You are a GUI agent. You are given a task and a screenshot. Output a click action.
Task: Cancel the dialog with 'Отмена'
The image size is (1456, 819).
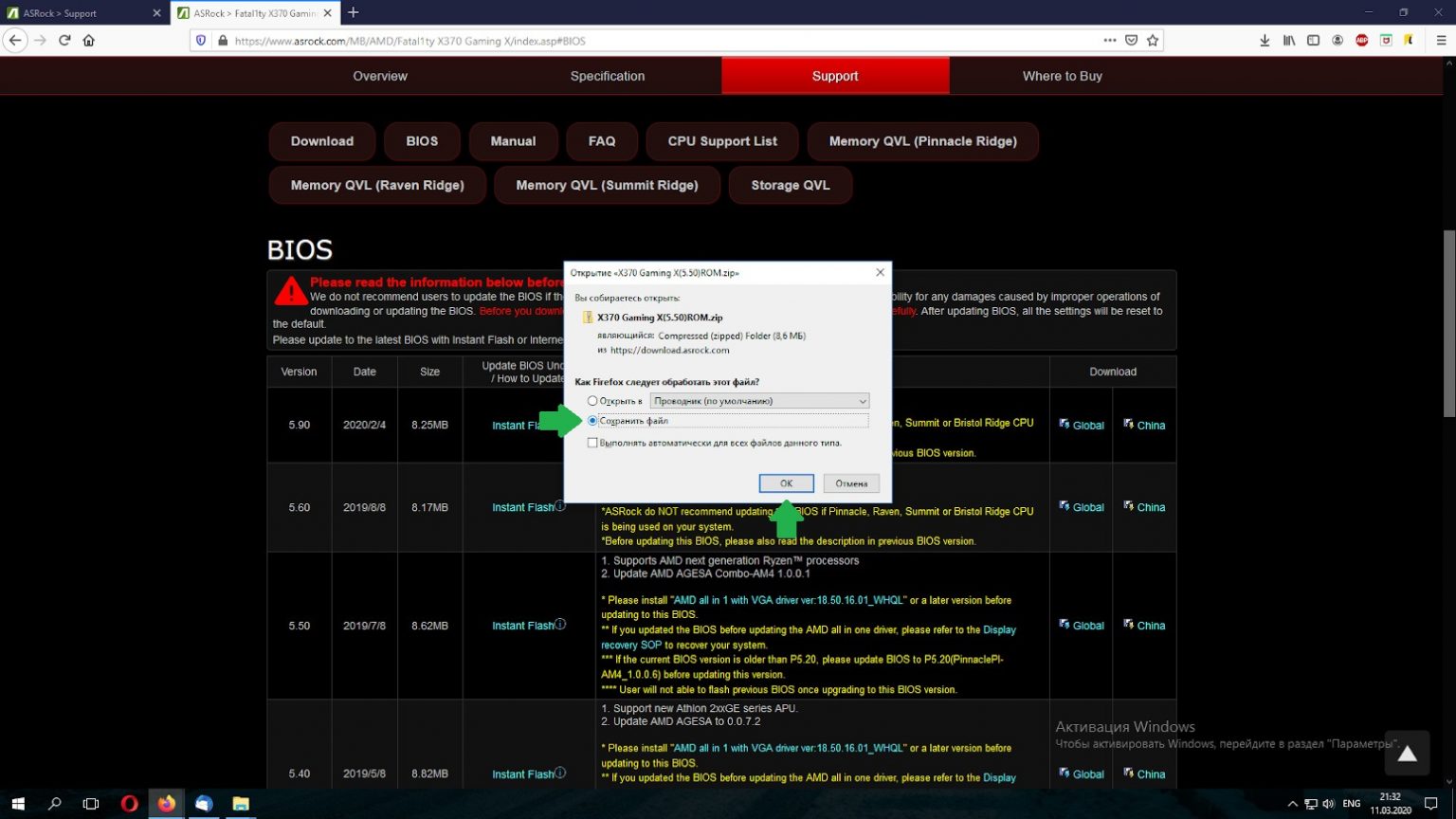[851, 483]
